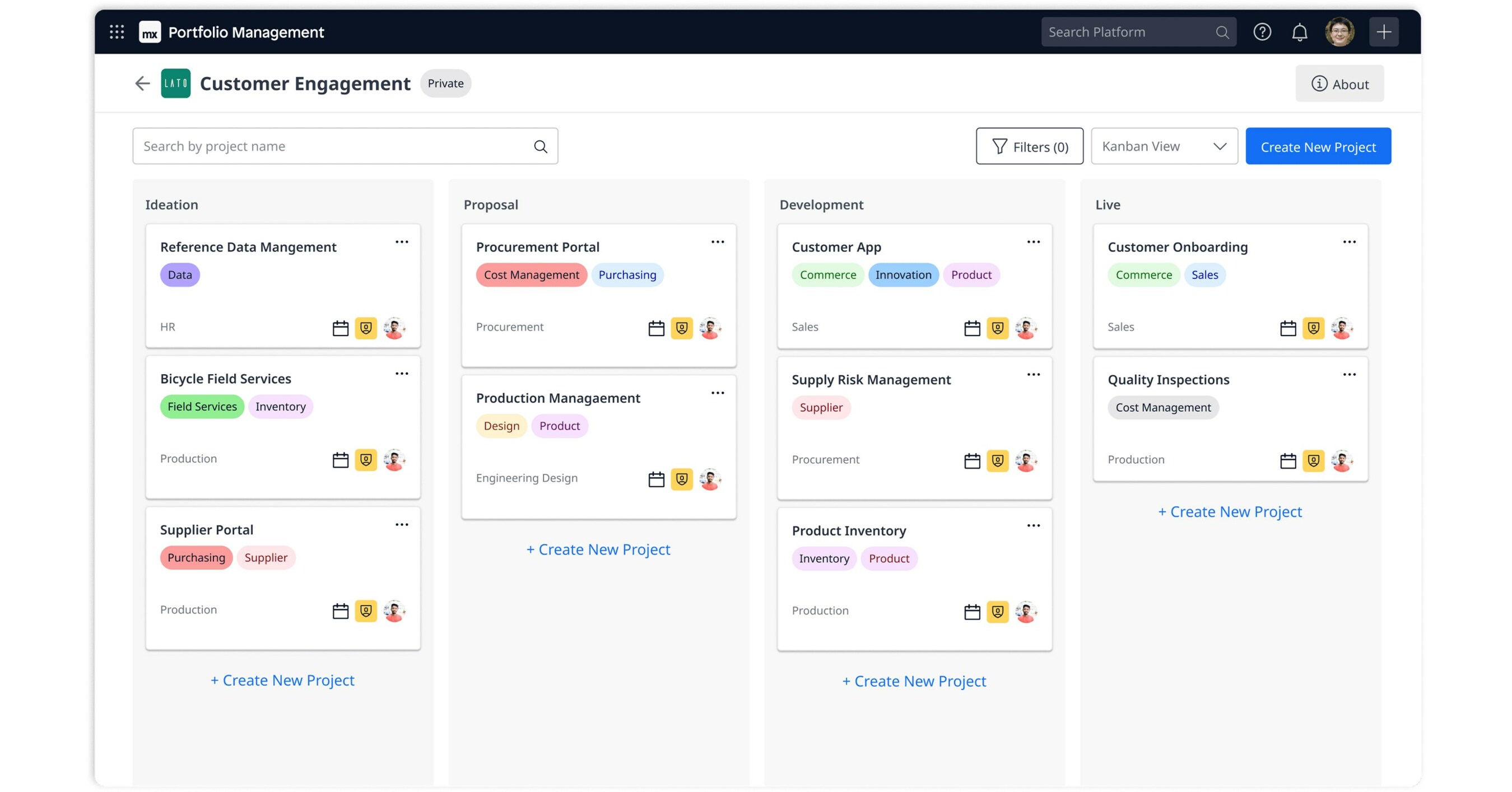Open the ellipsis menu on Supplier Portal card
This screenshot has height=792, width=1512.
click(402, 524)
